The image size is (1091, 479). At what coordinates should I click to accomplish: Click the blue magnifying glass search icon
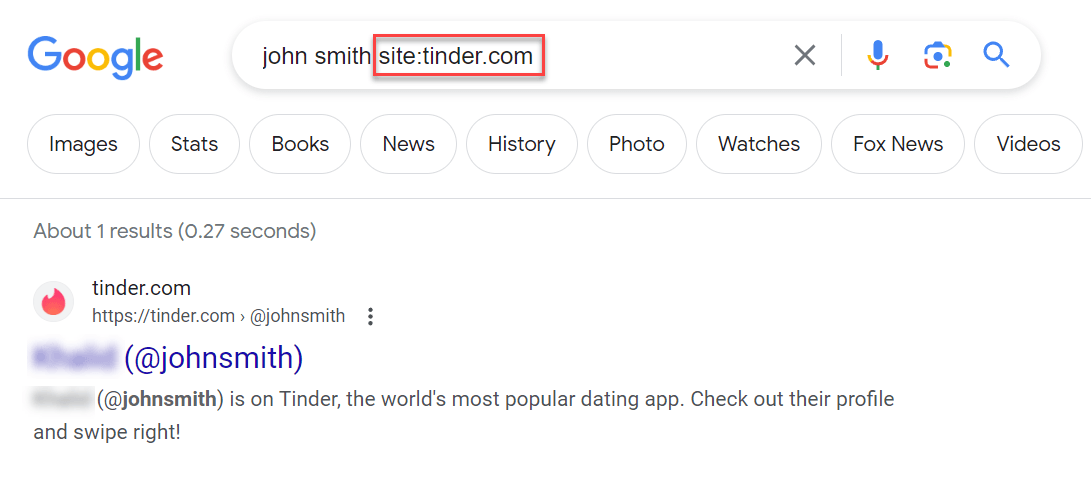pos(996,54)
